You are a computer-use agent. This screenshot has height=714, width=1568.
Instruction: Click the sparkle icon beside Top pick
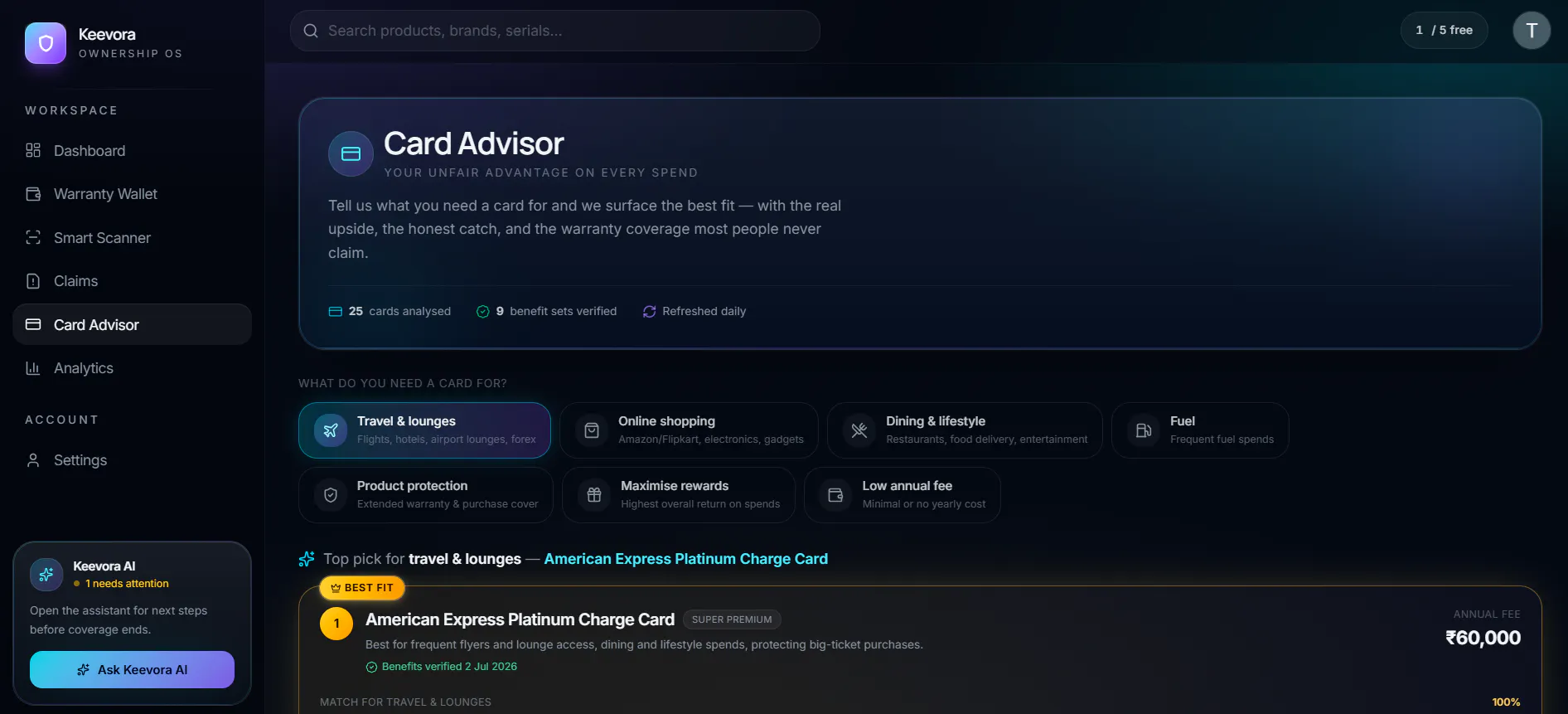(x=307, y=559)
